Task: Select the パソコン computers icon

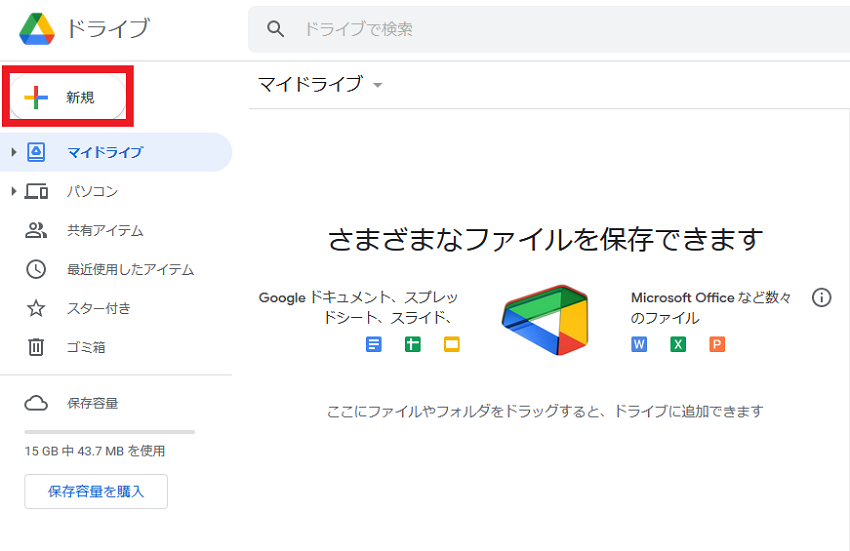Action: 36,191
